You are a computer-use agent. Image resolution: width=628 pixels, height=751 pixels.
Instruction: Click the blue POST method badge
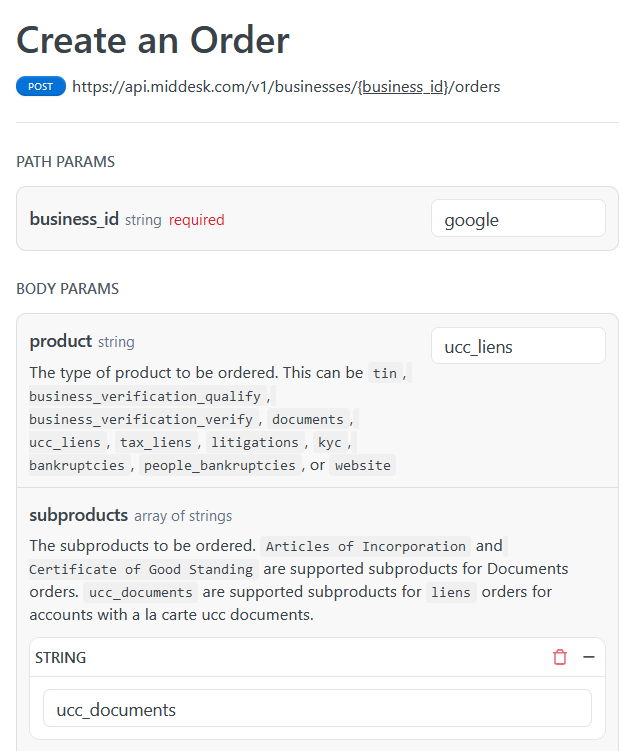(41, 87)
